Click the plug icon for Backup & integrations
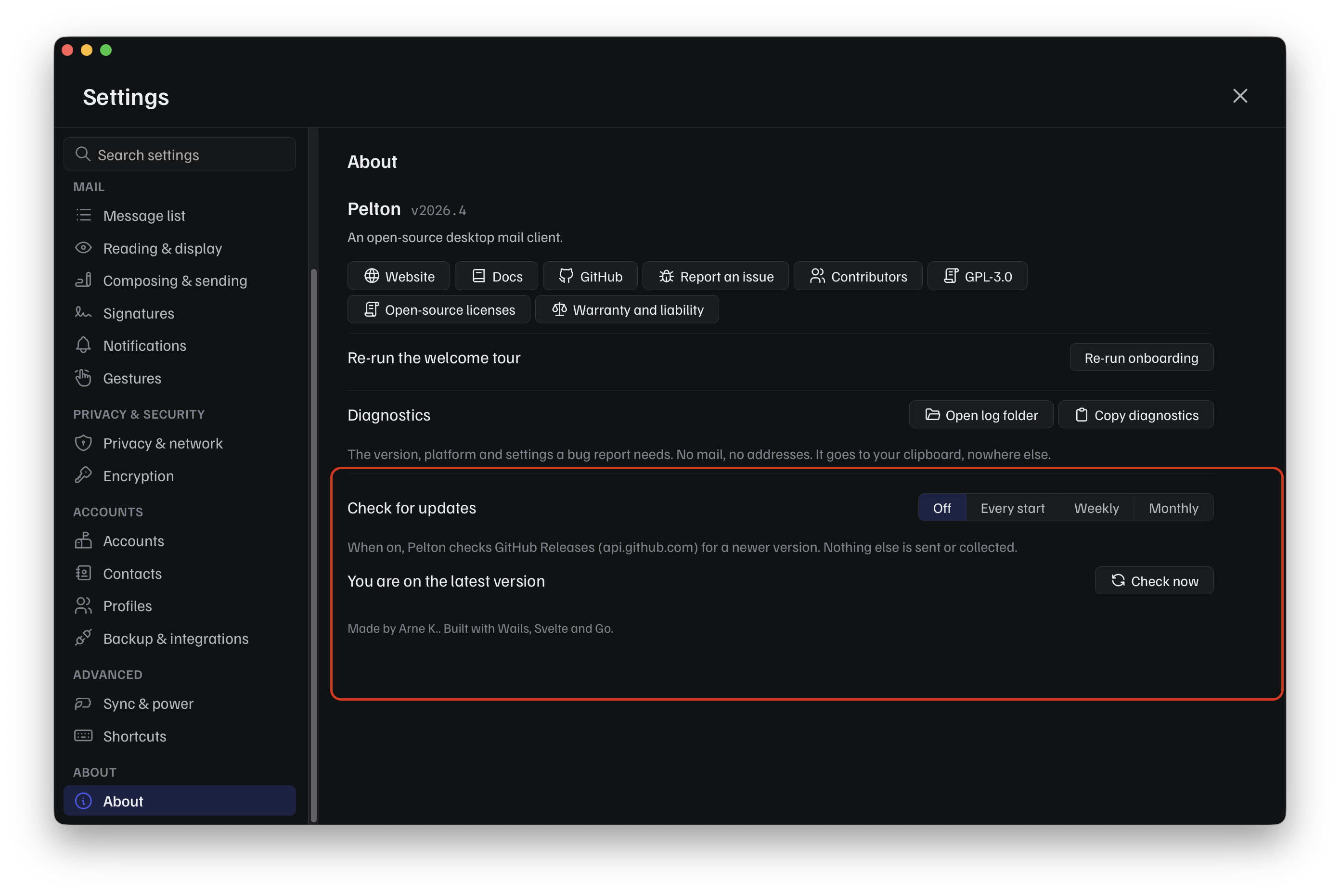 pos(83,638)
